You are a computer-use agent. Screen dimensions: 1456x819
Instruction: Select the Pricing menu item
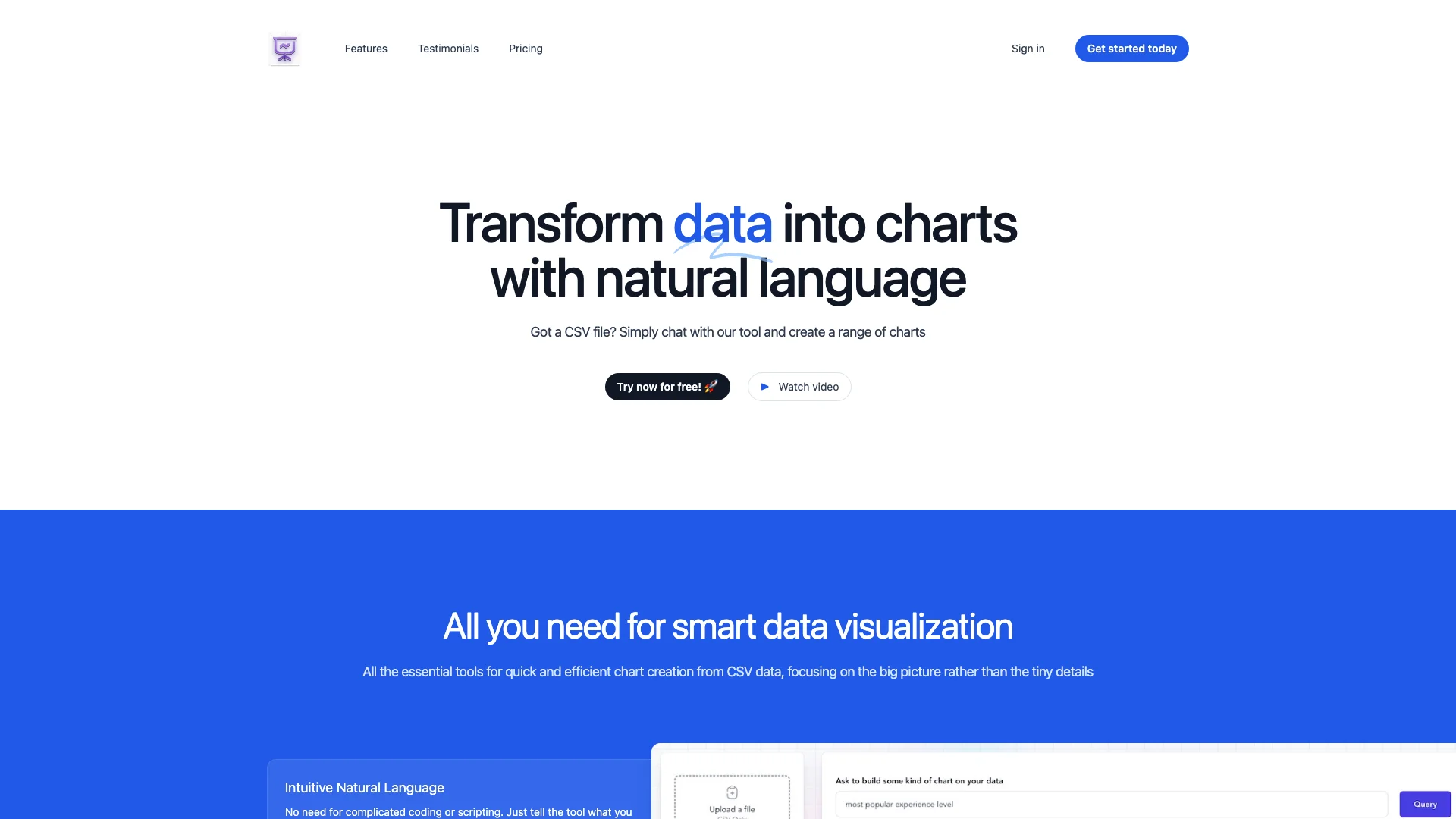coord(525,48)
